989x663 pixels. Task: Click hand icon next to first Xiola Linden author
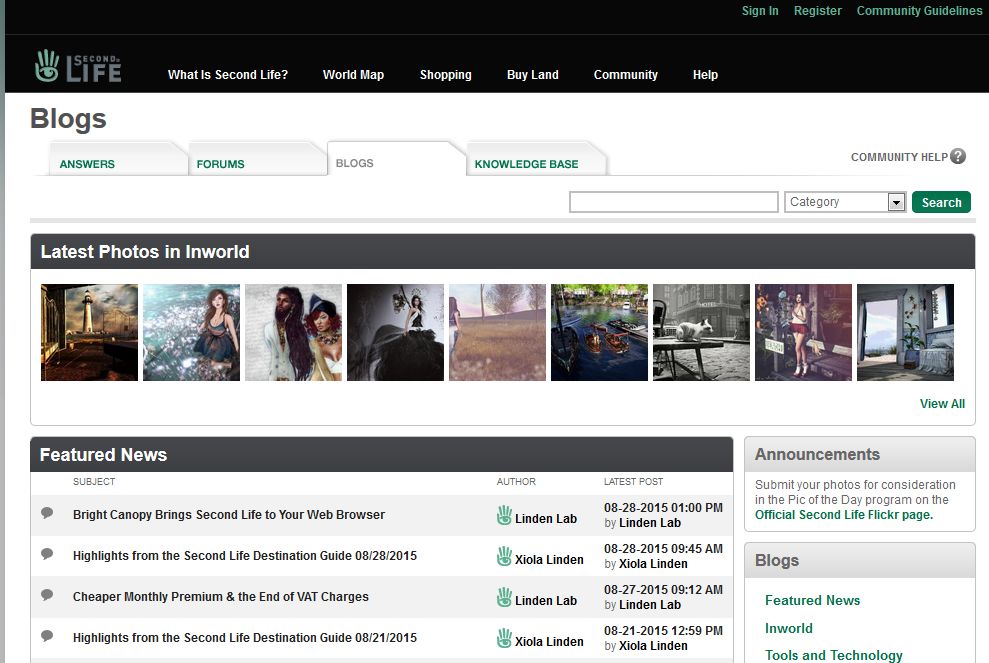coord(505,557)
